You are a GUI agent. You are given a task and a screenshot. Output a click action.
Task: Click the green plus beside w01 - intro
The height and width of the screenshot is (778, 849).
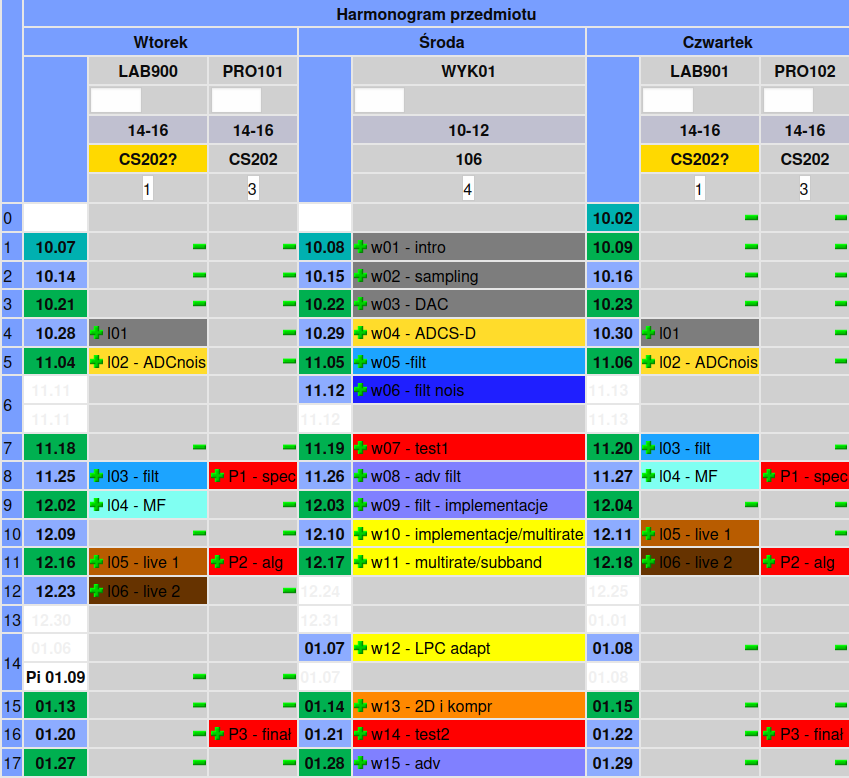pos(361,247)
